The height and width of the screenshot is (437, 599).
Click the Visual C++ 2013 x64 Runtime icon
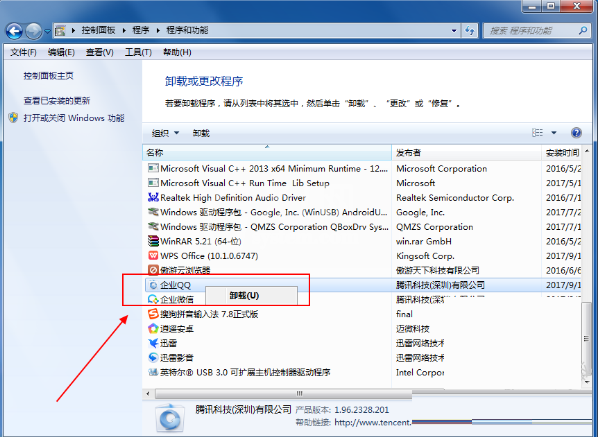153,168
